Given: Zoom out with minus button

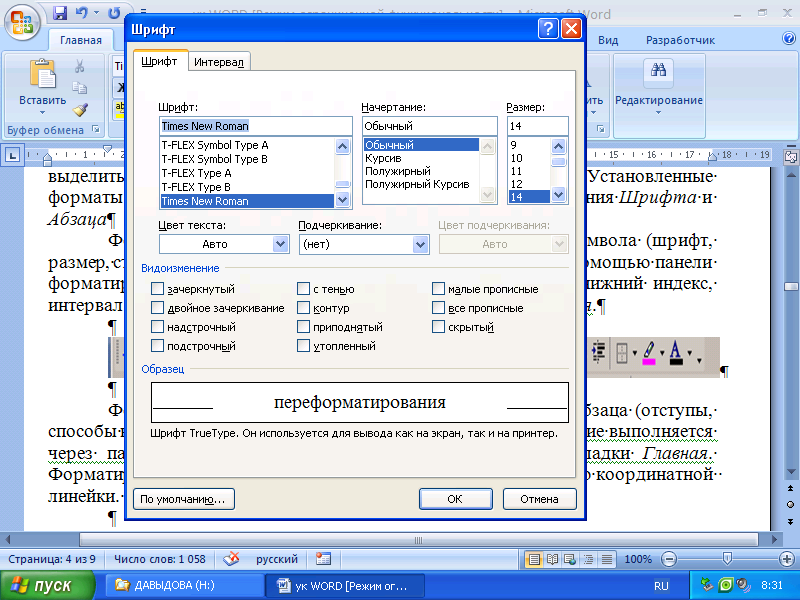Looking at the screenshot, I should 669,559.
